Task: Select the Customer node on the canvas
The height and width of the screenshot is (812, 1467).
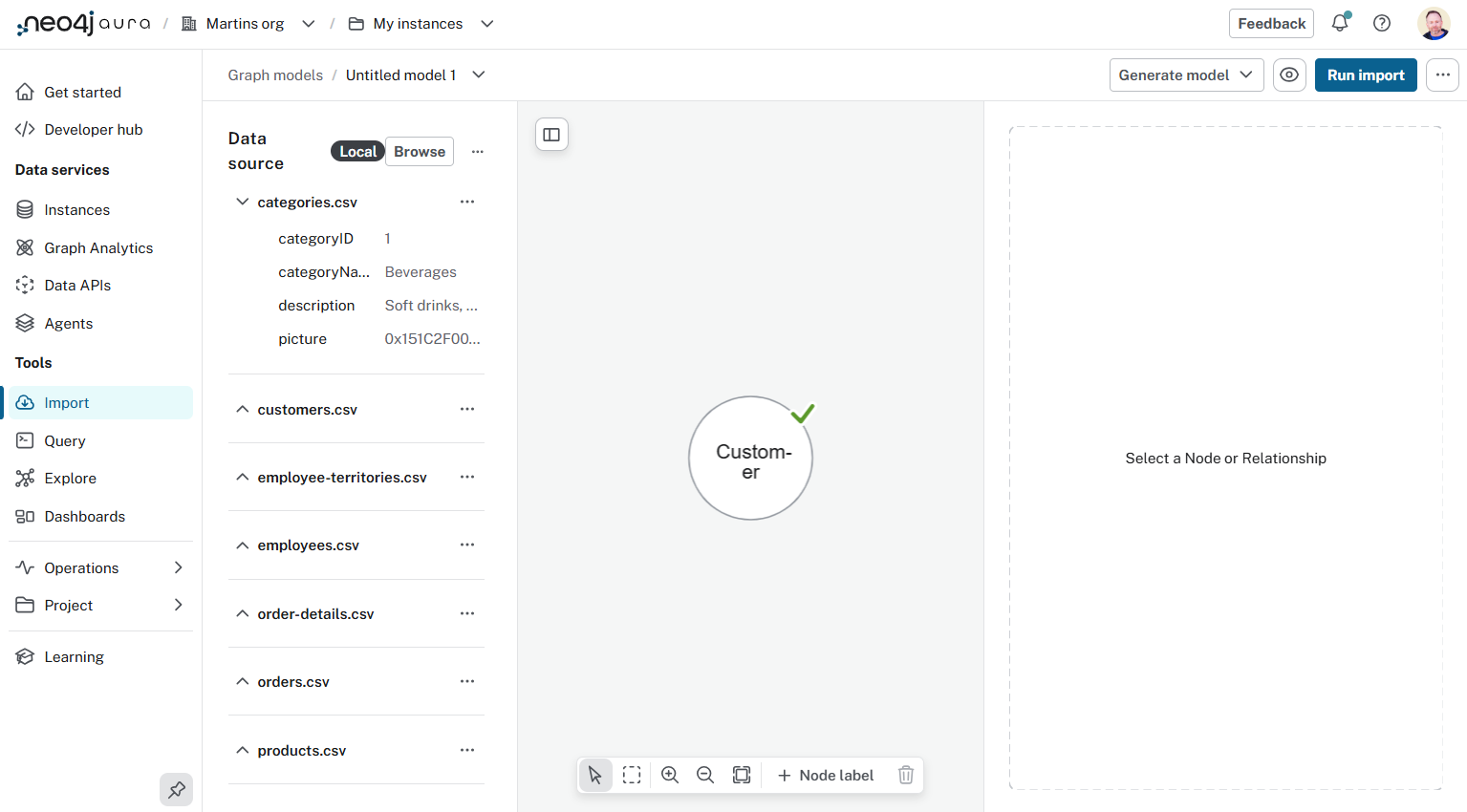Action: pyautogui.click(x=750, y=459)
